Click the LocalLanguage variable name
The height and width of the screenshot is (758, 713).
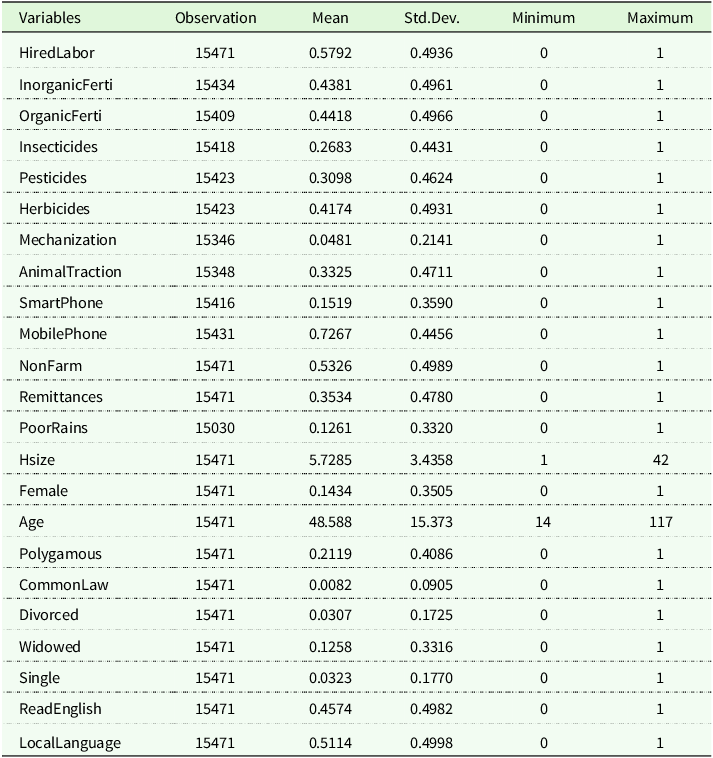pos(70,742)
